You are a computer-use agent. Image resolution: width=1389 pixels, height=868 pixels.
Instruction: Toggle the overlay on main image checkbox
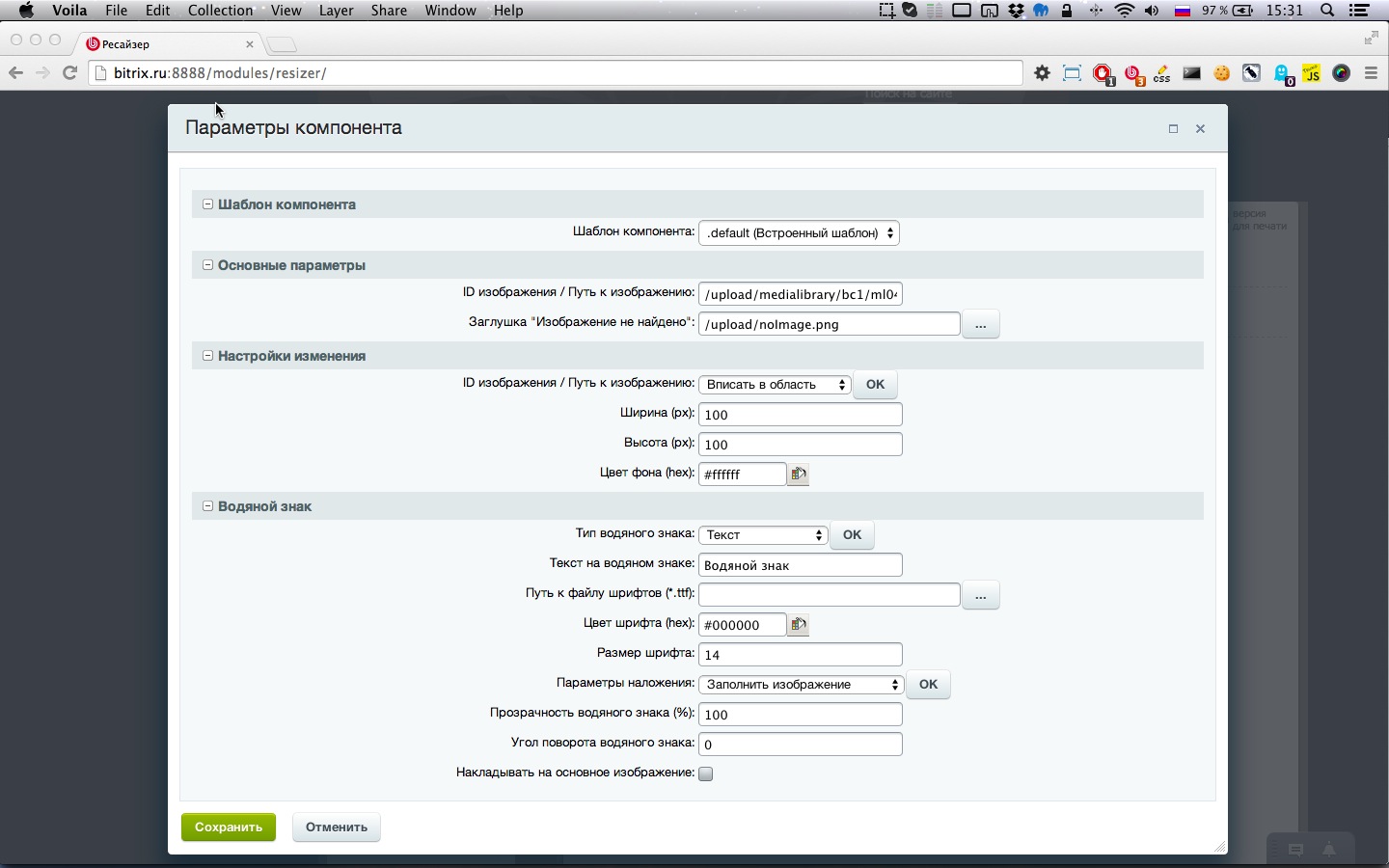pos(706,773)
